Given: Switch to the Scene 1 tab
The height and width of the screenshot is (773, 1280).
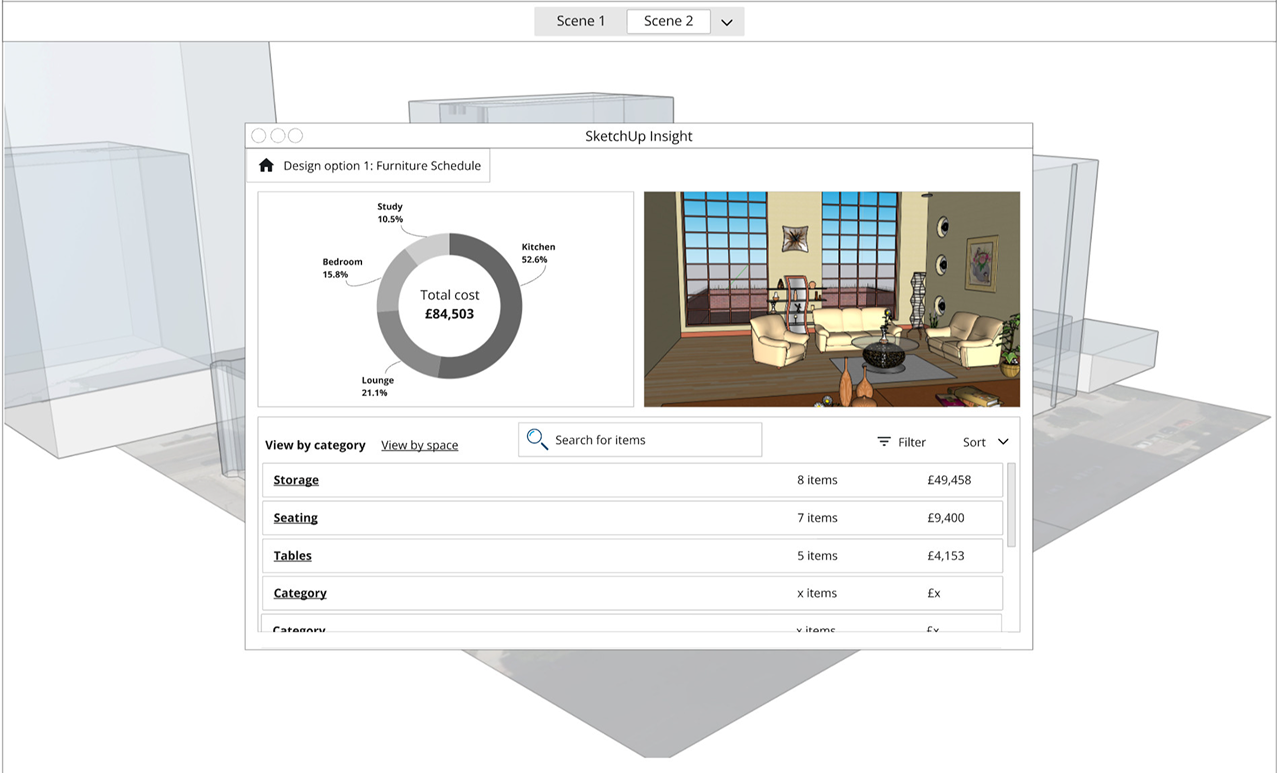Looking at the screenshot, I should pyautogui.click(x=581, y=21).
